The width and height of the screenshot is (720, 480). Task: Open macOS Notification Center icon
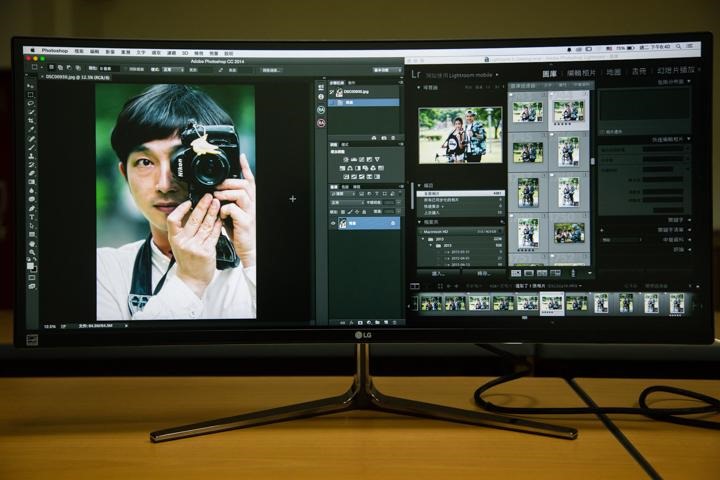[690, 46]
